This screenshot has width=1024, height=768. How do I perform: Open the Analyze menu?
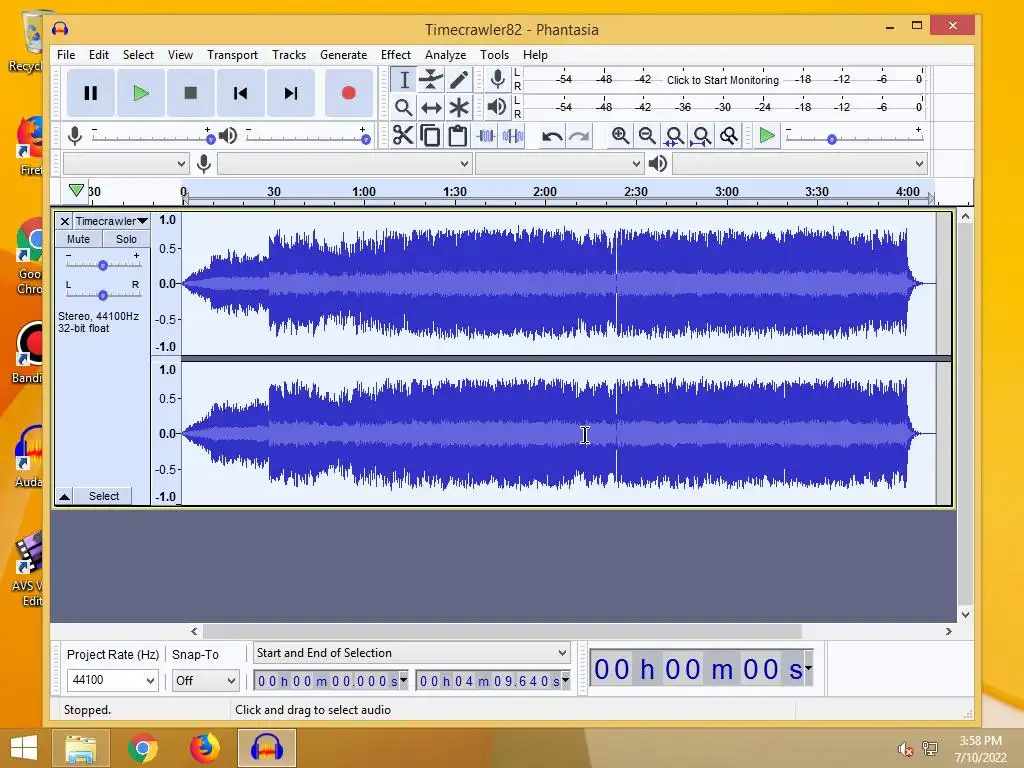tap(445, 55)
